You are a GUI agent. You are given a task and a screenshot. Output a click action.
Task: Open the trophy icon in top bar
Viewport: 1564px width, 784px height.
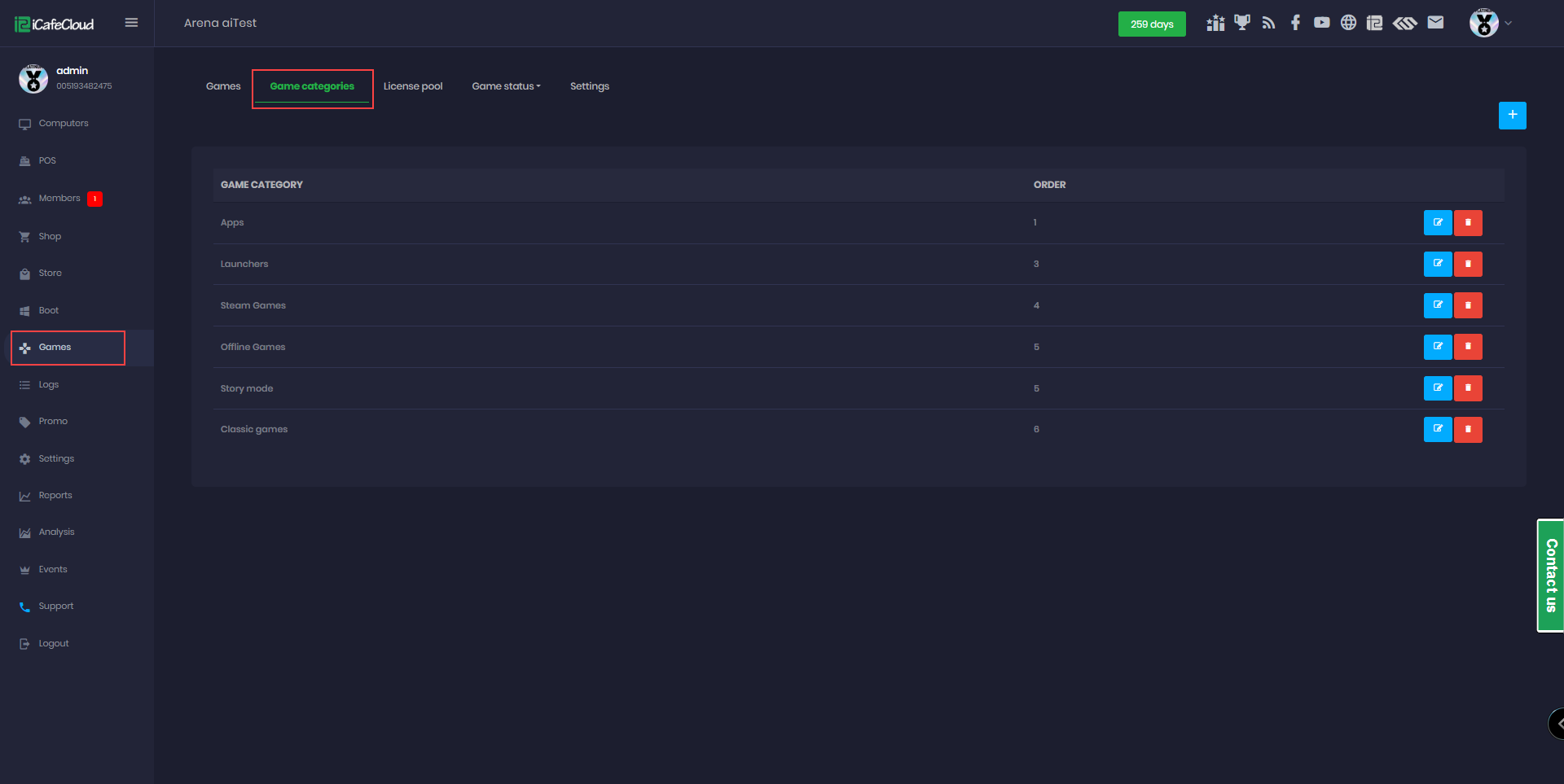[1242, 23]
